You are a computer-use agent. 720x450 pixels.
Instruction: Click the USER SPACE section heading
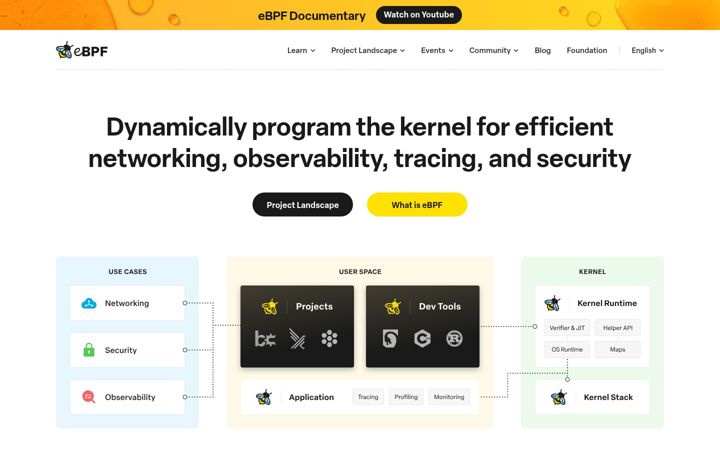tap(360, 271)
